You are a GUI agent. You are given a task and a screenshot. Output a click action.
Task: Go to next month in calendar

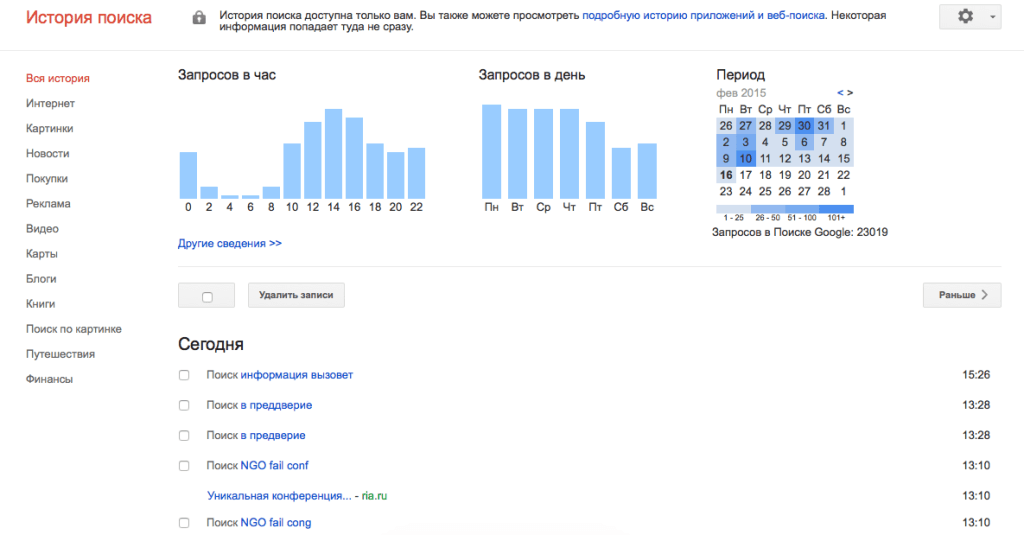point(850,93)
